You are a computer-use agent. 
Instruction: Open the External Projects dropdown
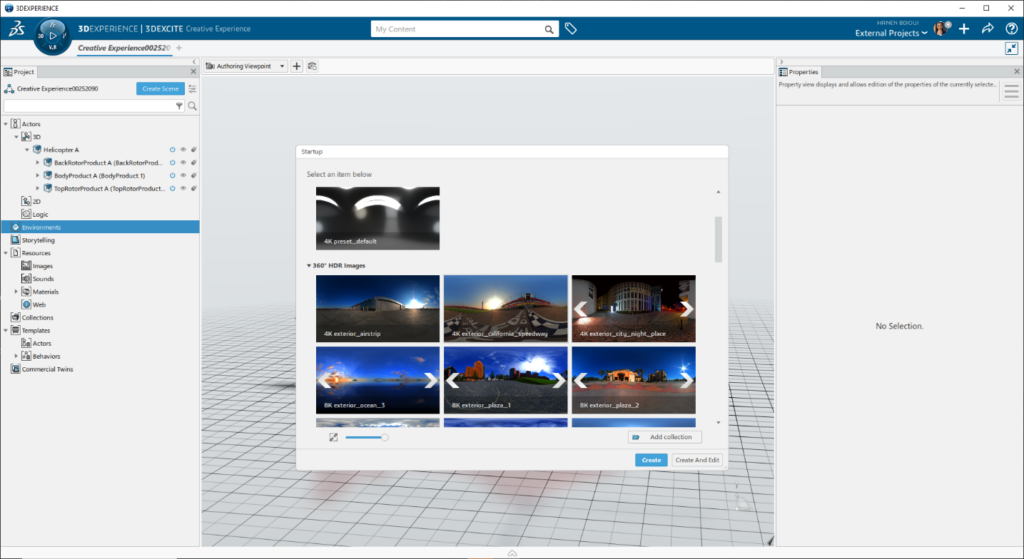891,33
